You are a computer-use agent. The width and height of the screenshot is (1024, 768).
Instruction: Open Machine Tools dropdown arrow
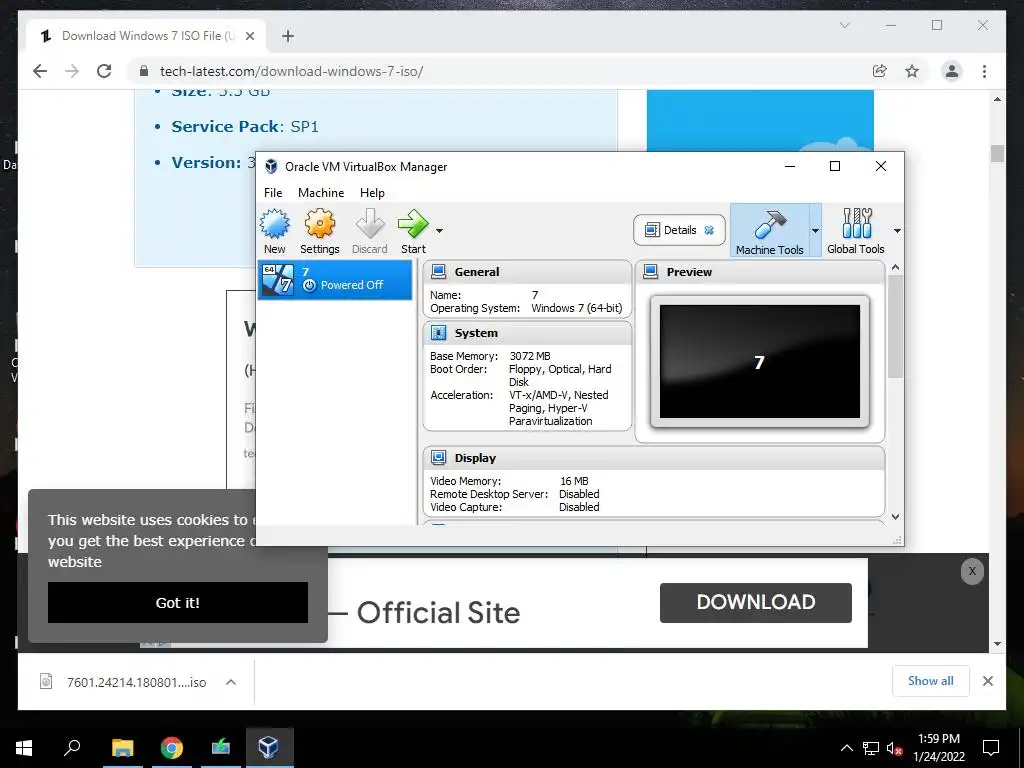[x=815, y=231]
